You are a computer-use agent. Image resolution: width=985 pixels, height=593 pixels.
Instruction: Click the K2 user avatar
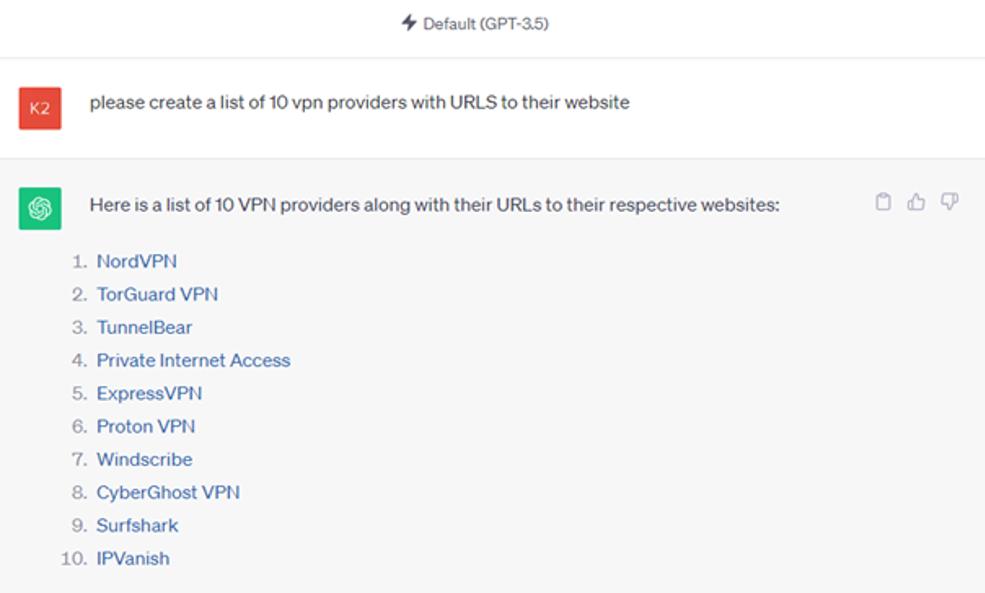pos(39,108)
